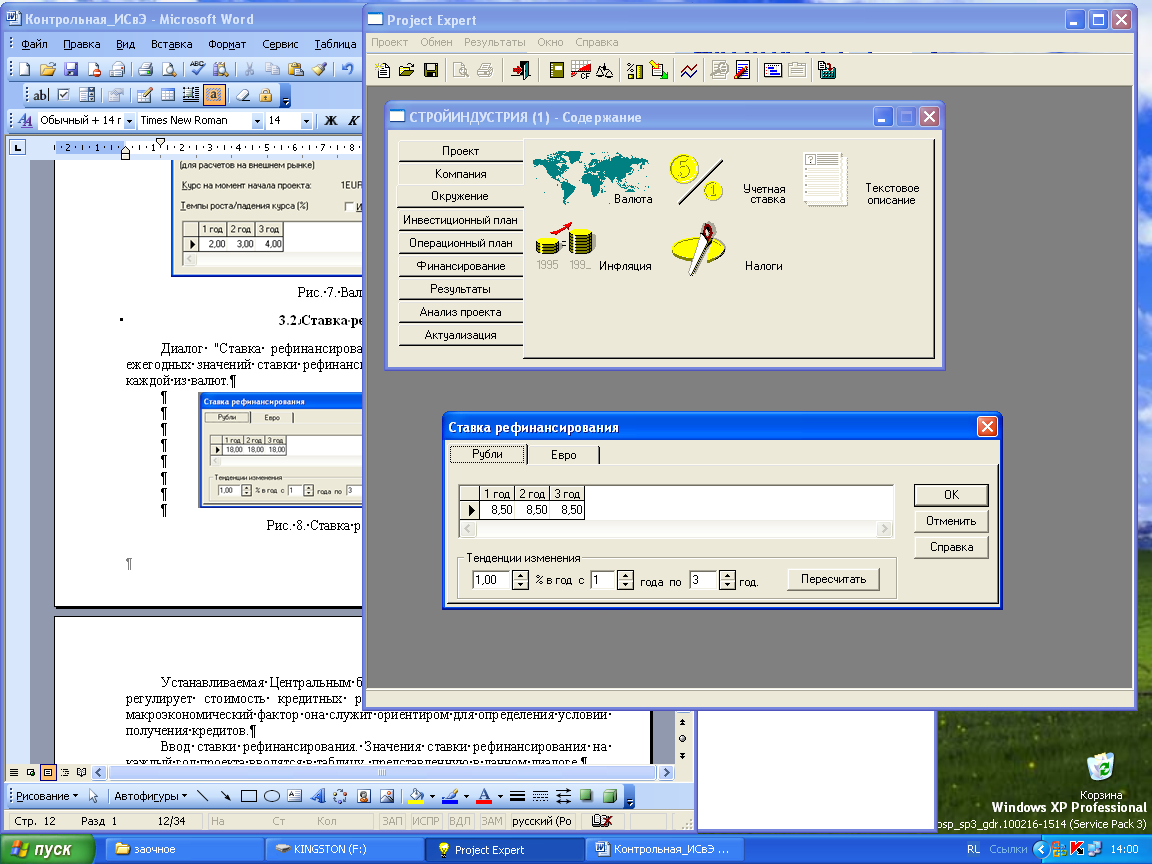Click the balance scales icon in Project Expert
Image resolution: width=1152 pixels, height=864 pixels.
tap(605, 71)
